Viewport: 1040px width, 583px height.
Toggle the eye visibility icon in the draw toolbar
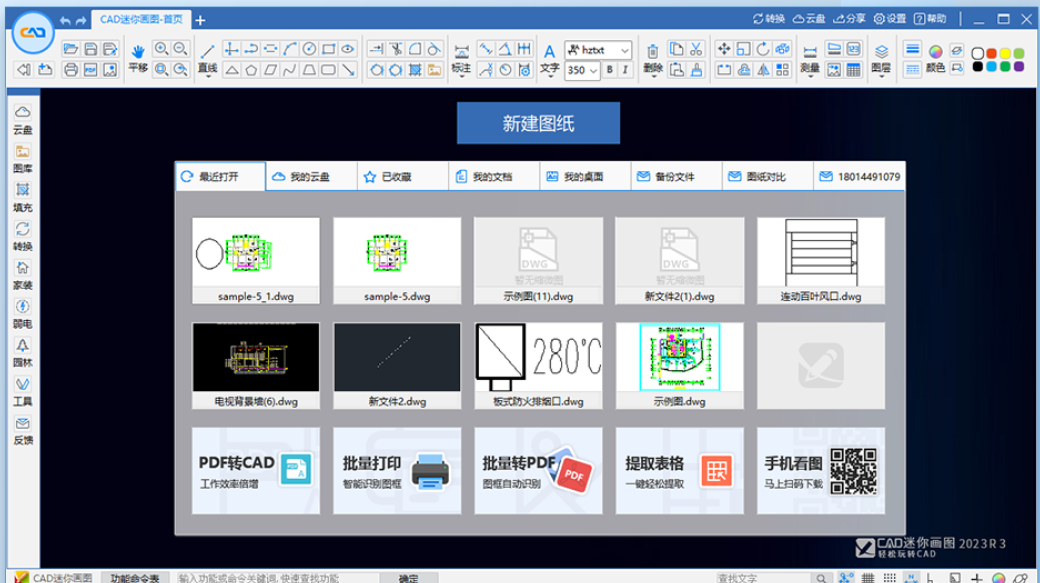347,49
